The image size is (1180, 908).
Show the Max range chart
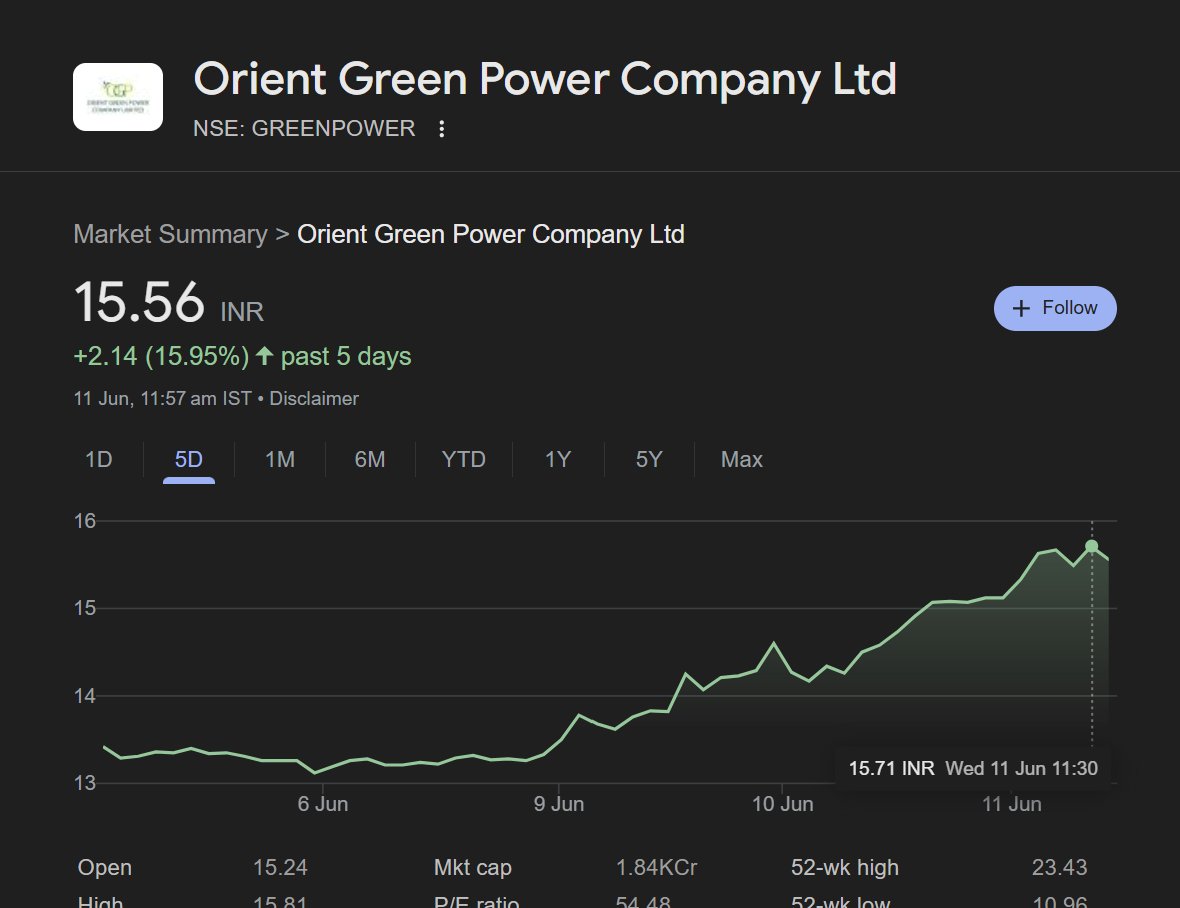pos(742,460)
